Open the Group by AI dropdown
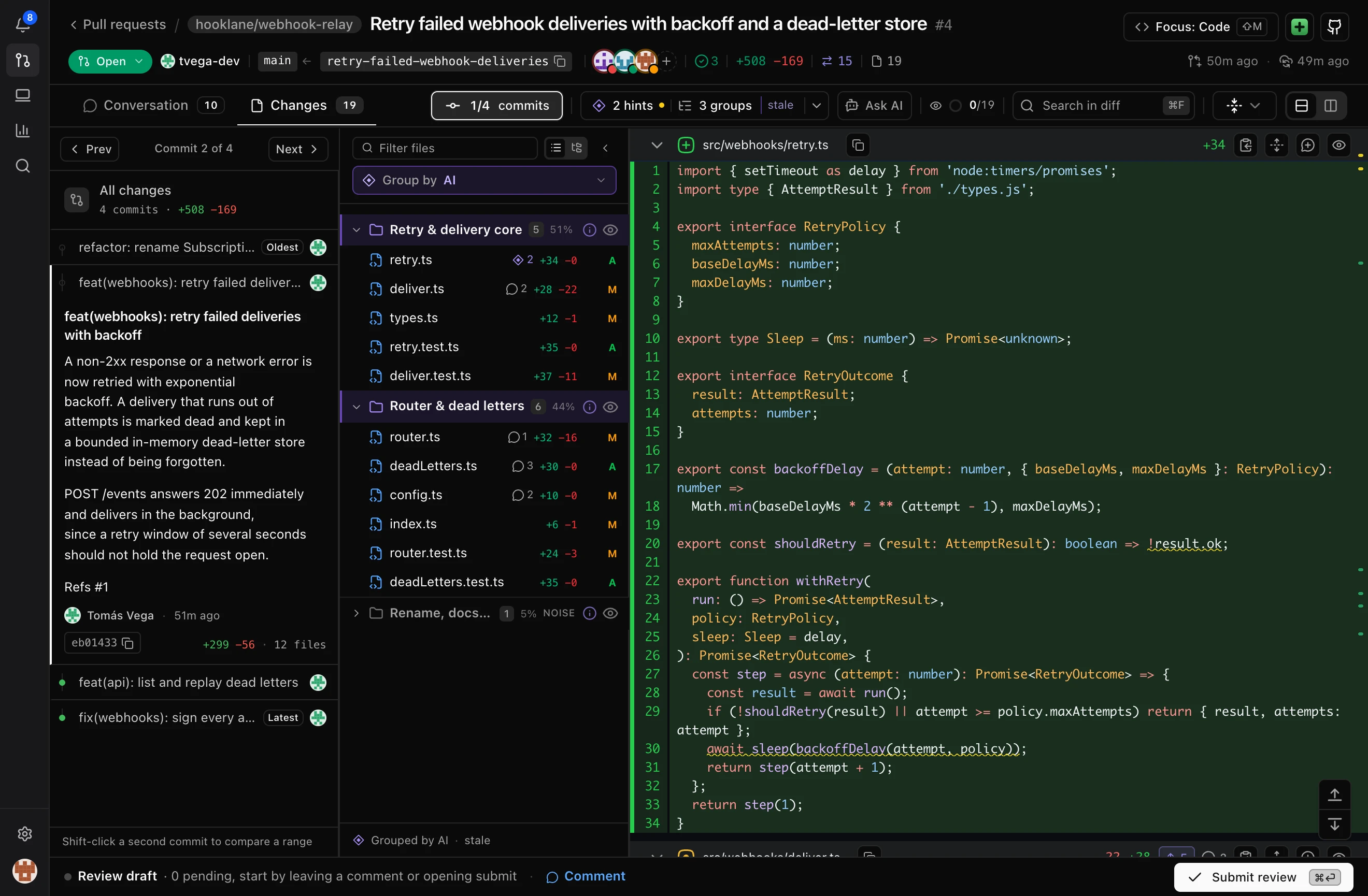 pos(484,180)
